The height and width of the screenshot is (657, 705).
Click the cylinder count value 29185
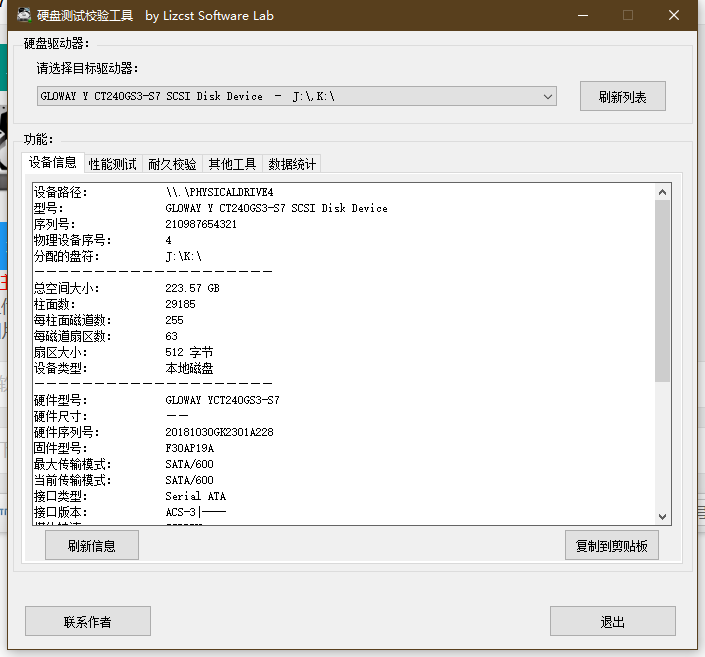tap(180, 304)
